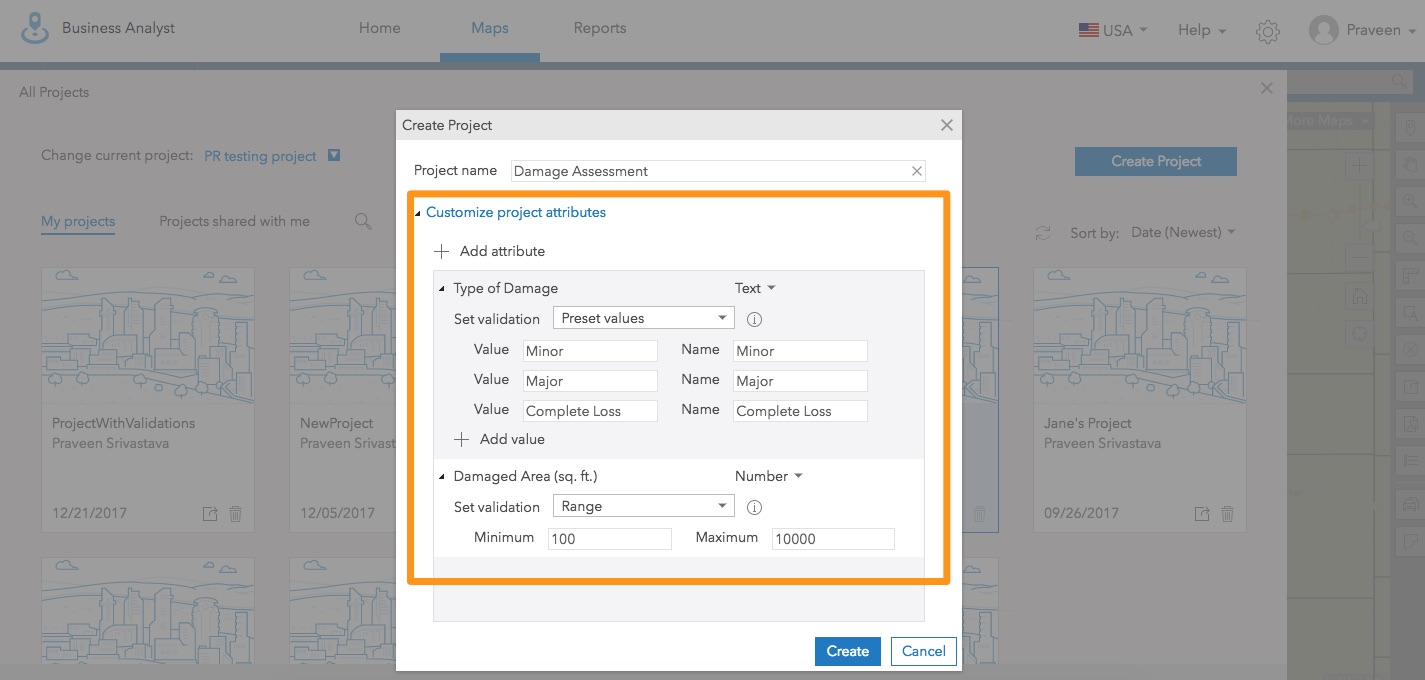Open the USA country dropdown
The width and height of the screenshot is (1425, 680).
coord(1113,30)
